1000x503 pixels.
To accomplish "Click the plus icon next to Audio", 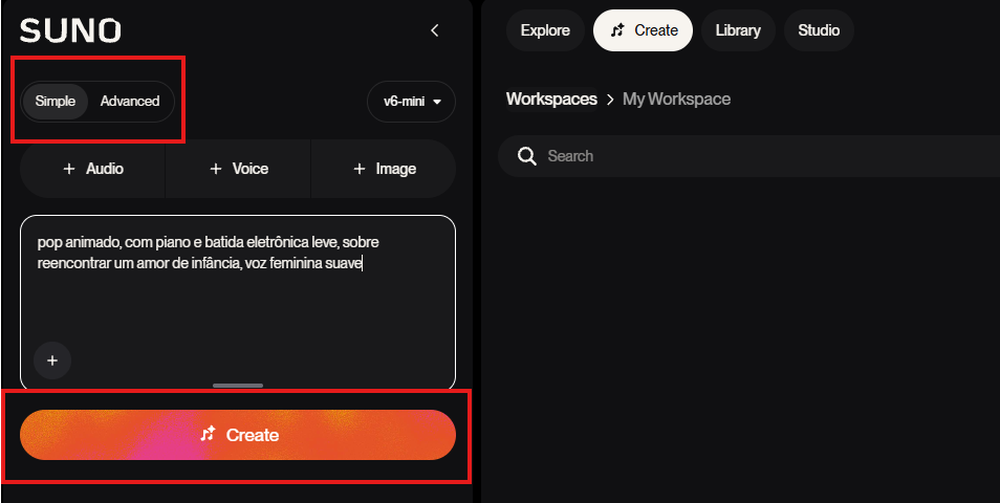I will pyautogui.click(x=69, y=169).
